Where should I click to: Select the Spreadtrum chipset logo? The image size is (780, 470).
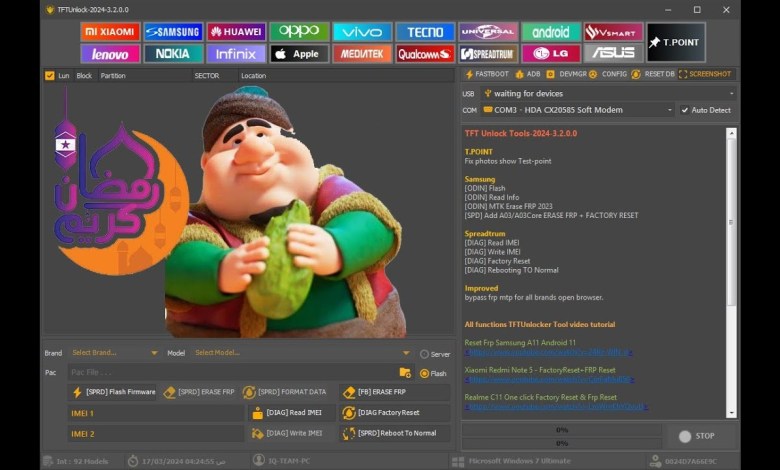(x=488, y=54)
